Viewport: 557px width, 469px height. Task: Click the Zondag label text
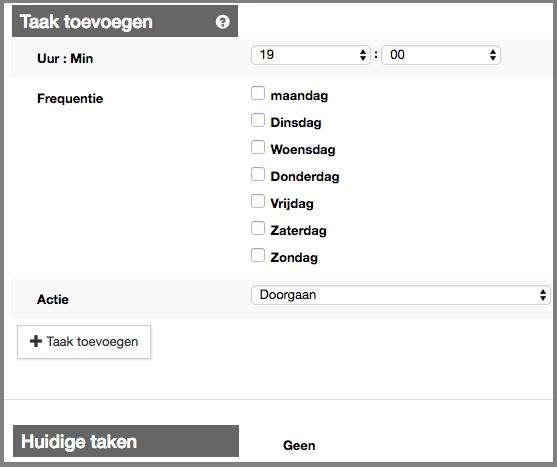(x=294, y=258)
